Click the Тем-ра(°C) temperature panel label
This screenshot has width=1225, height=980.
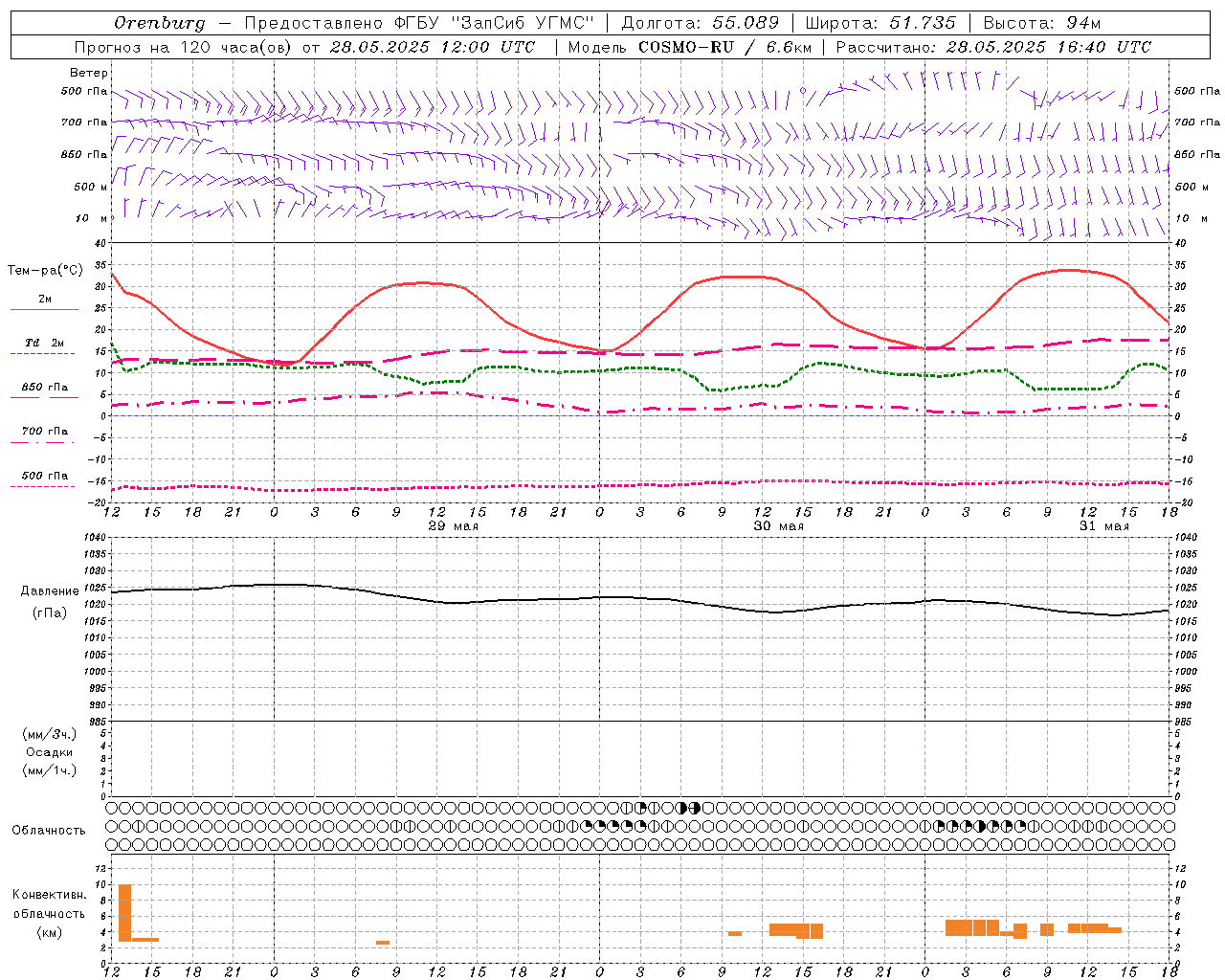pos(45,271)
